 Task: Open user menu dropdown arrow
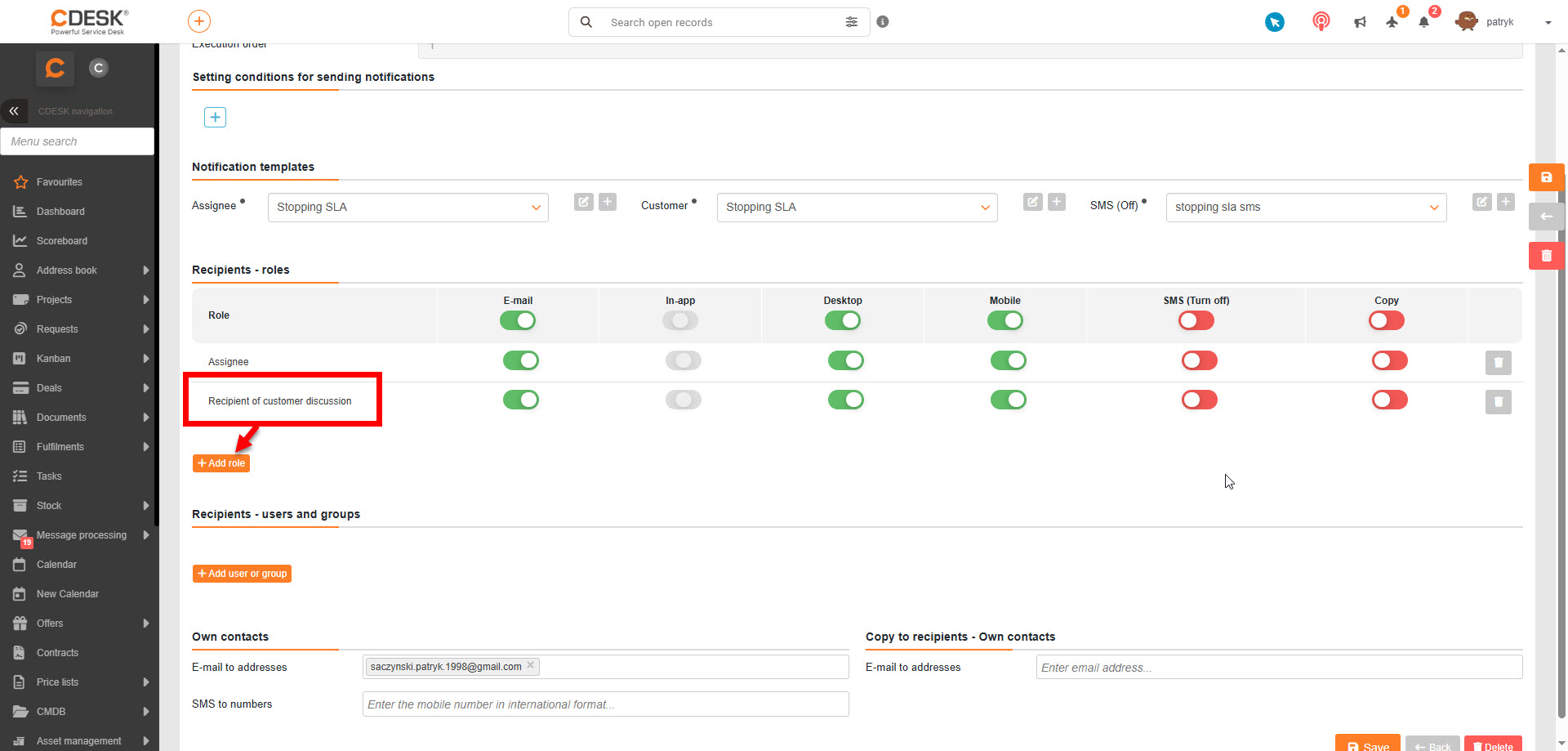click(x=1548, y=23)
